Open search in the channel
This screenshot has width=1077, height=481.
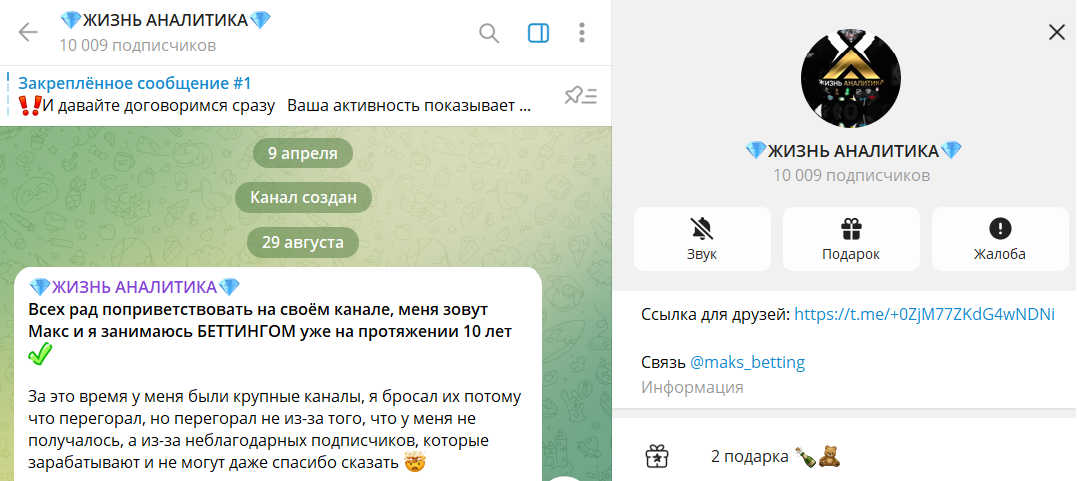(489, 33)
